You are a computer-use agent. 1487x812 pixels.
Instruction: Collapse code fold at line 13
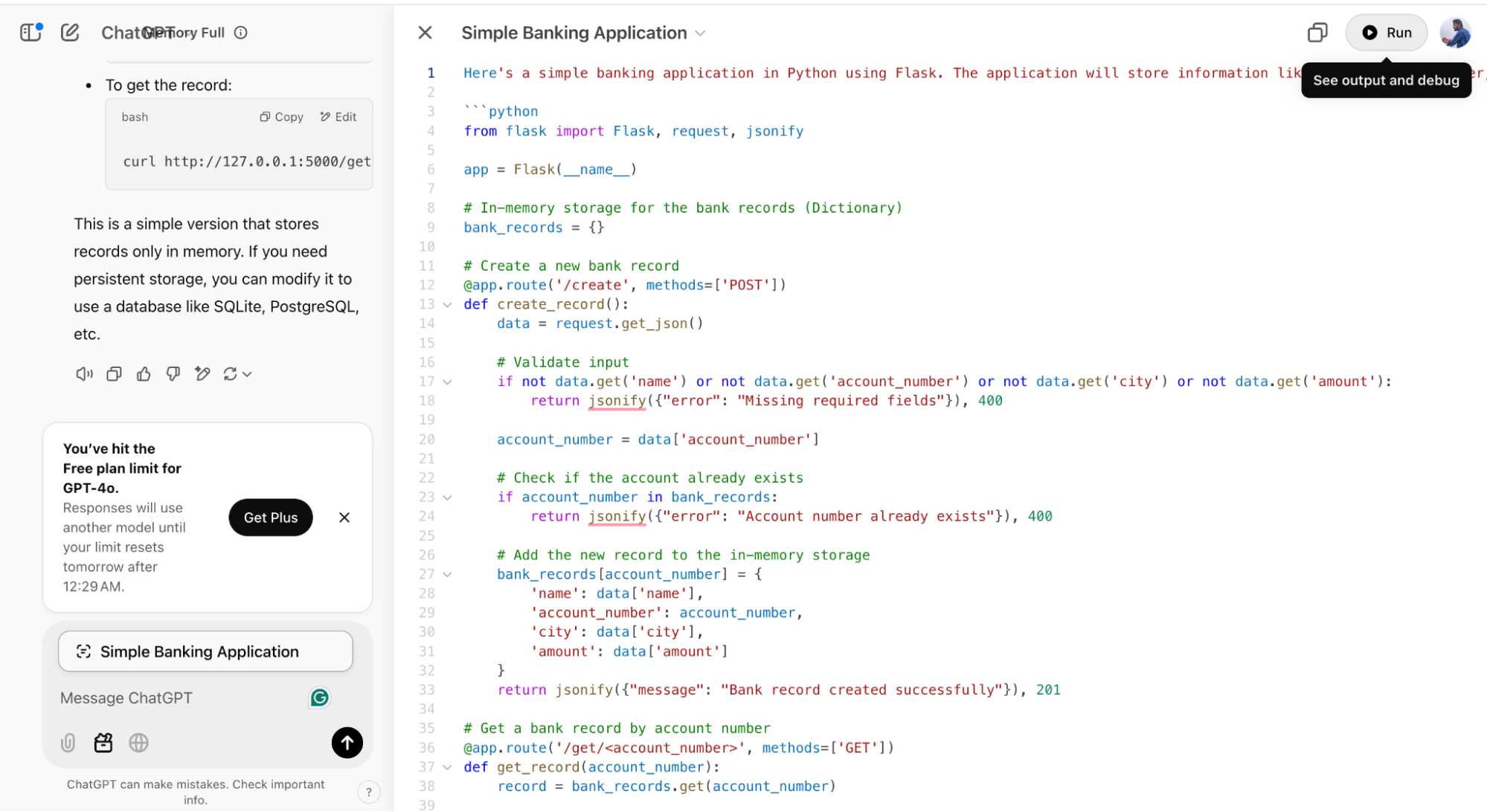point(447,305)
